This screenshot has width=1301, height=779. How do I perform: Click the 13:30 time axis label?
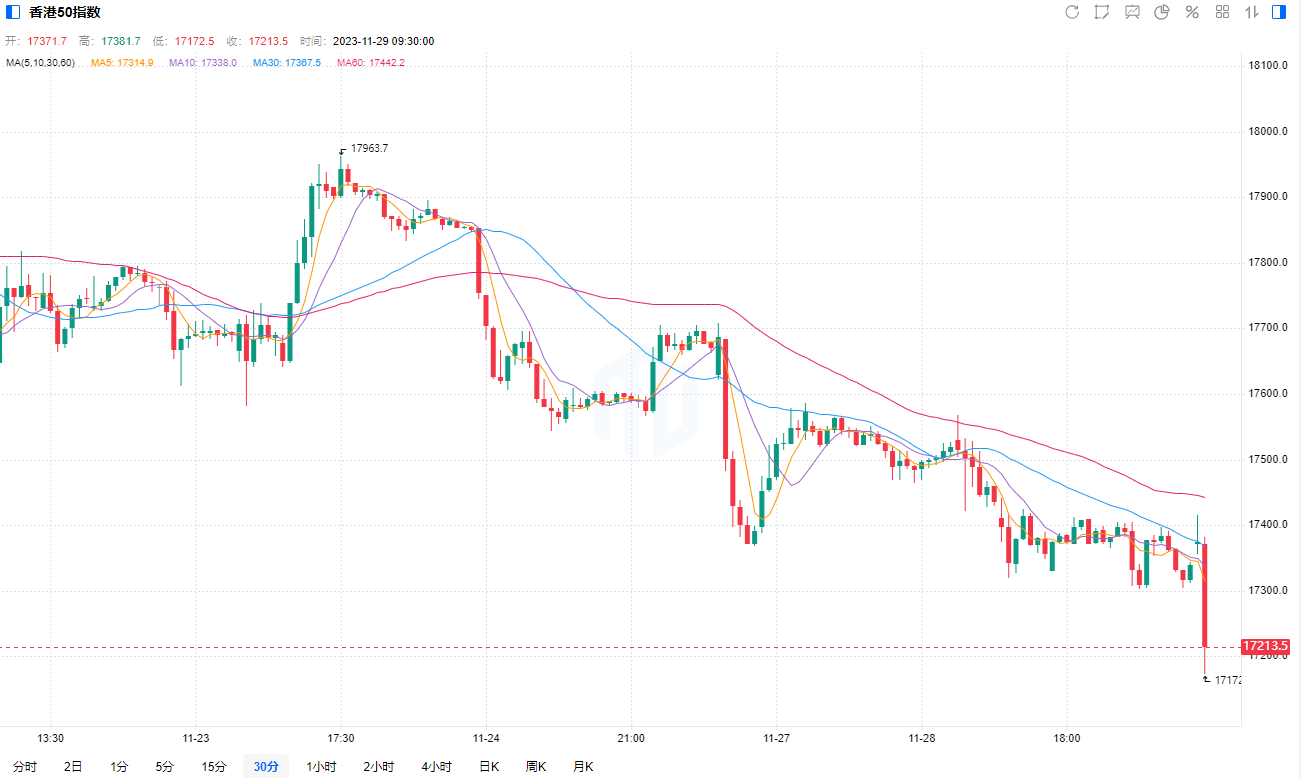click(50, 738)
